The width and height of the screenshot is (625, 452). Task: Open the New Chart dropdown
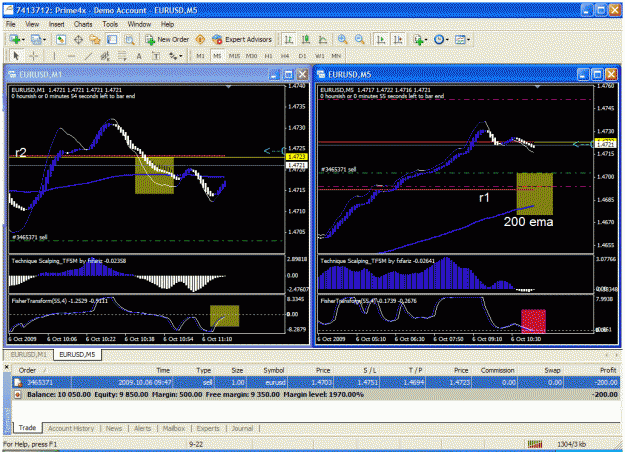[x=17, y=39]
